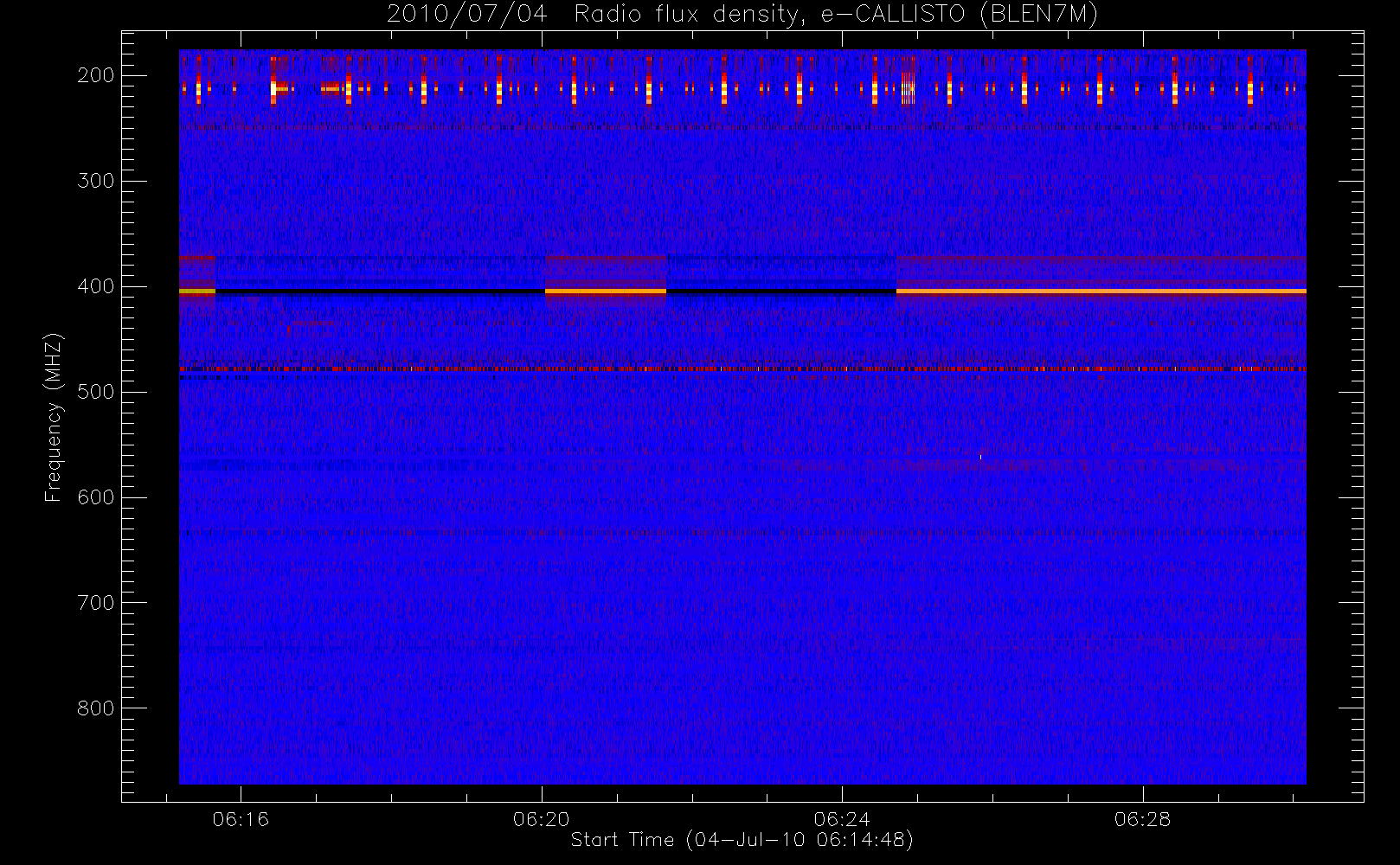Click the 300 frequency tick label

pyautogui.click(x=96, y=181)
